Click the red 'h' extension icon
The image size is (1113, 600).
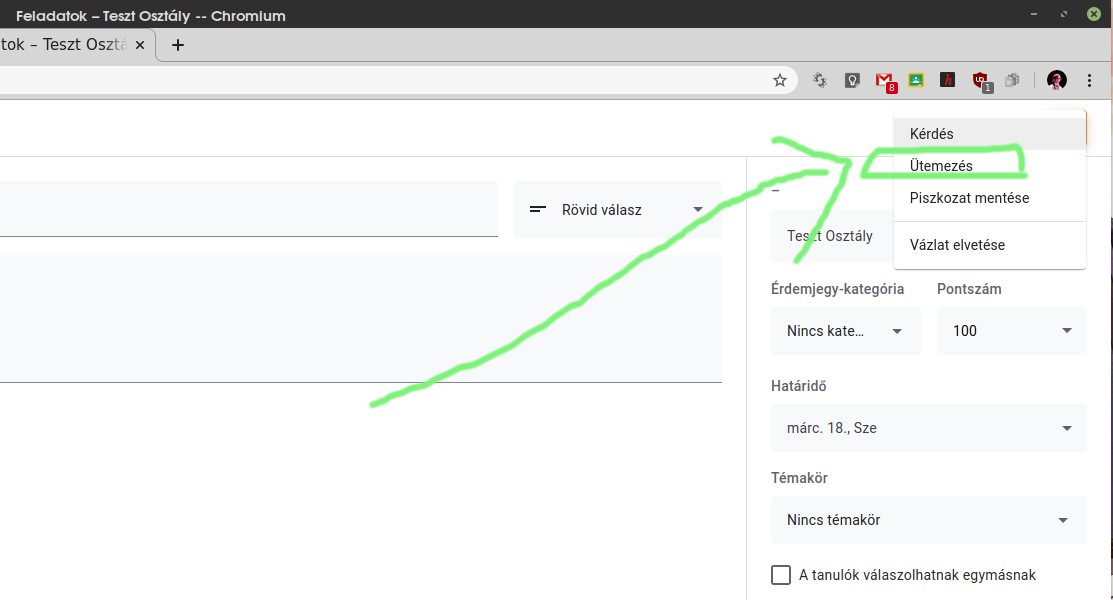pos(947,80)
